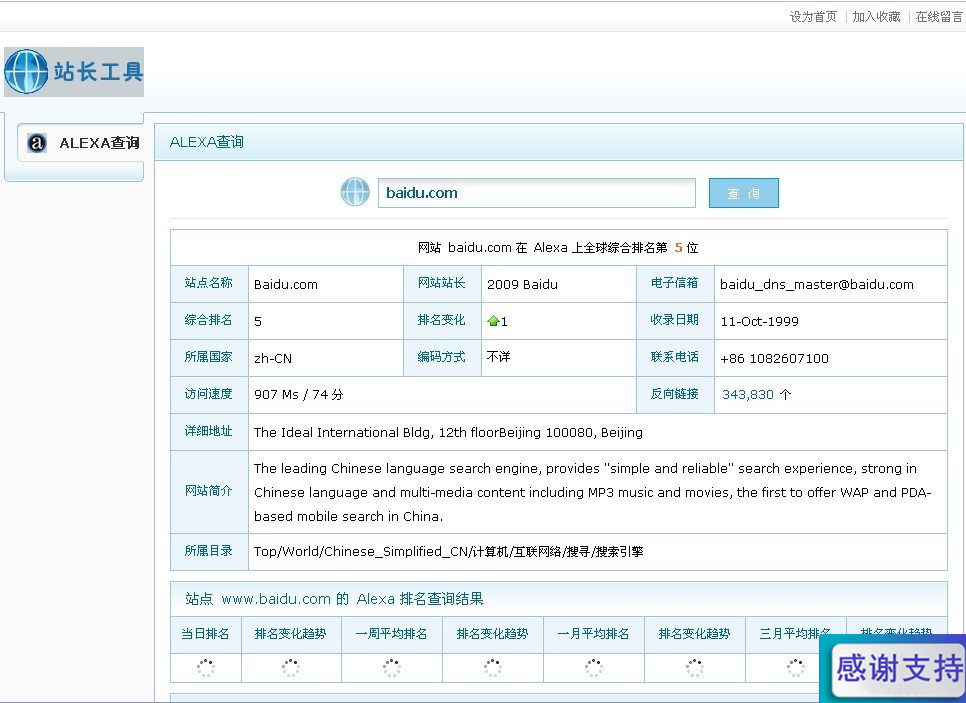966x703 pixels.
Task: Click the domain input field containing baidu.com
Action: tap(537, 193)
